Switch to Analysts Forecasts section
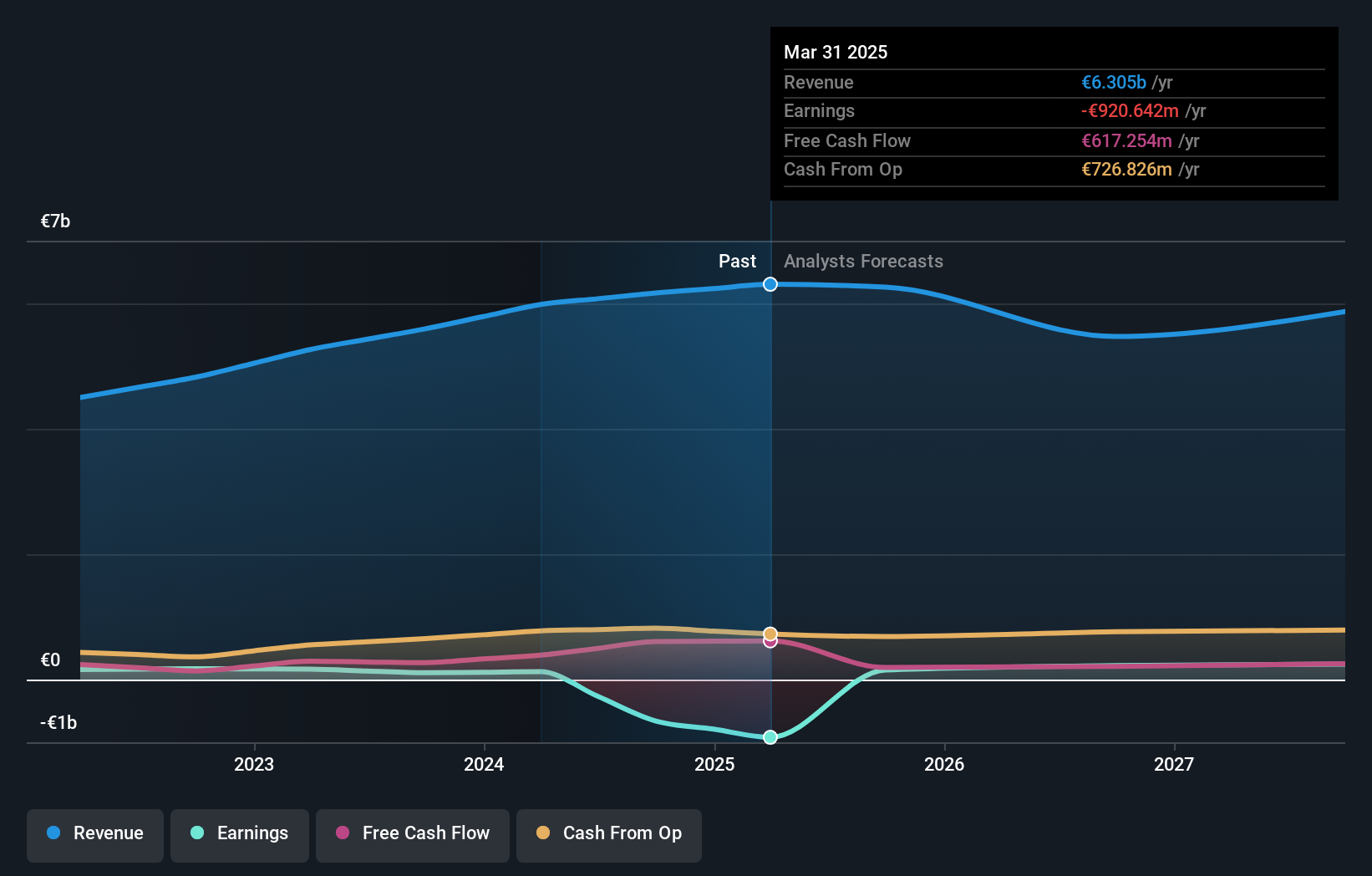Image resolution: width=1372 pixels, height=876 pixels. [x=863, y=261]
